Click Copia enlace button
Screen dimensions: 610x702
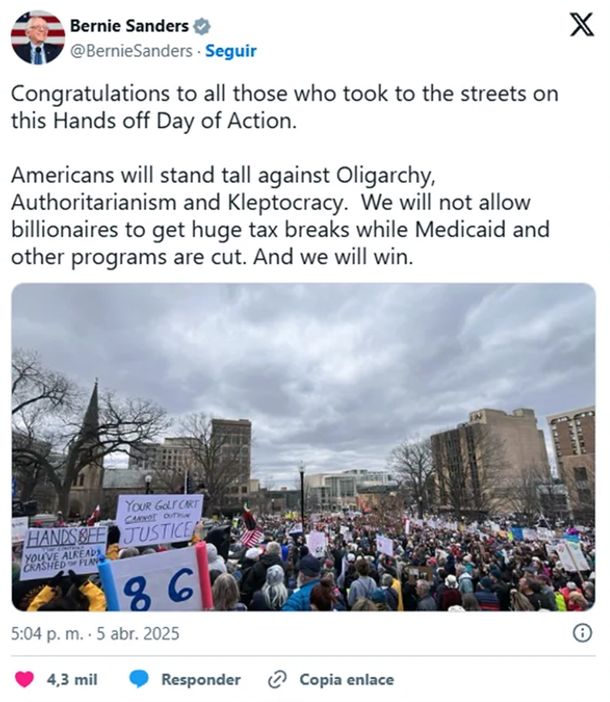[x=347, y=680]
